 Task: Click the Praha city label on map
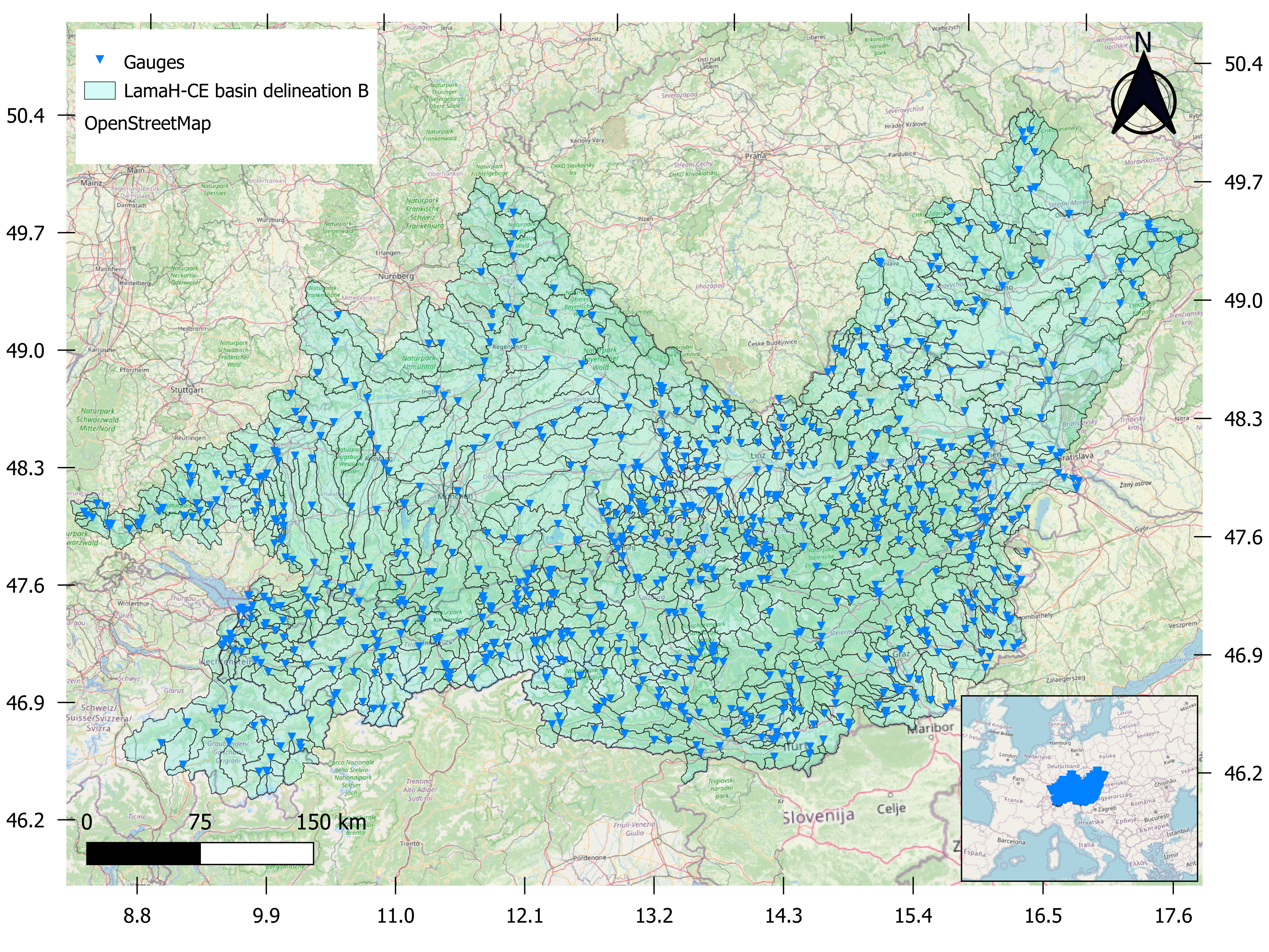click(x=755, y=155)
